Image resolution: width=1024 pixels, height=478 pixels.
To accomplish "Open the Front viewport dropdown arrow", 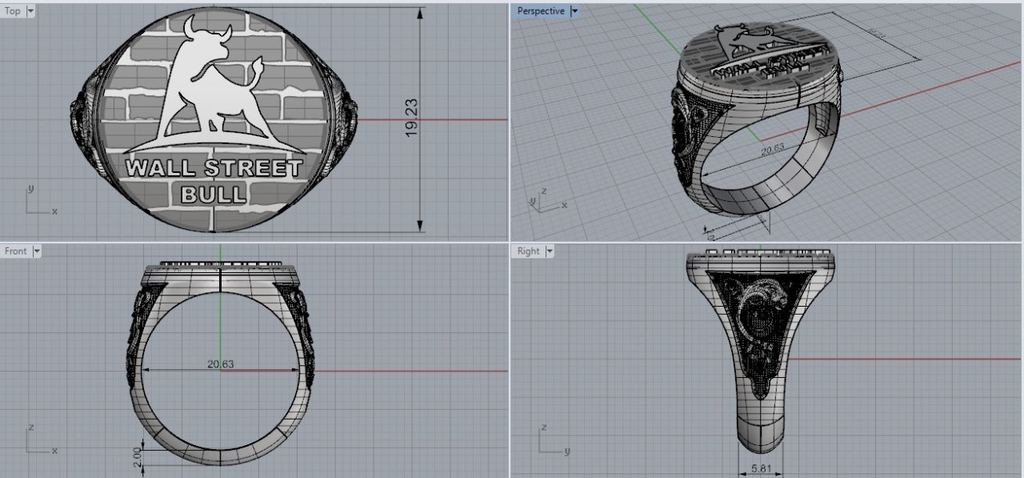I will [37, 251].
